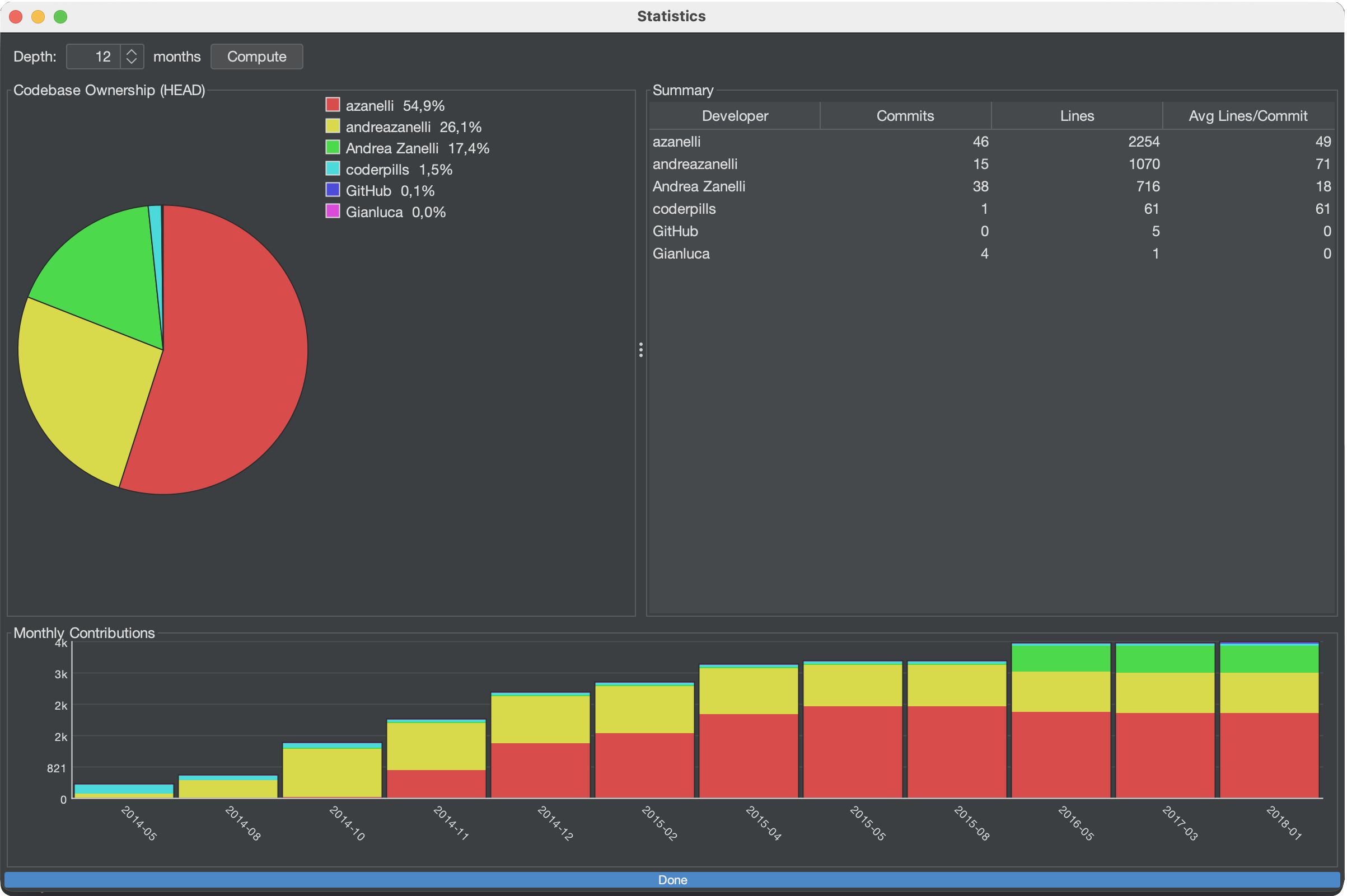Click the splitter handle between panels
The image size is (1347, 896).
pos(641,350)
